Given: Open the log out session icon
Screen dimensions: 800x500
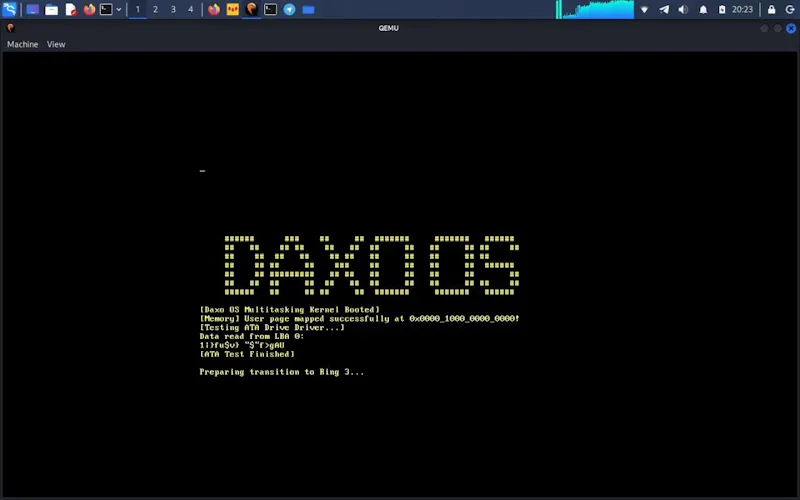Looking at the screenshot, I should (789, 9).
